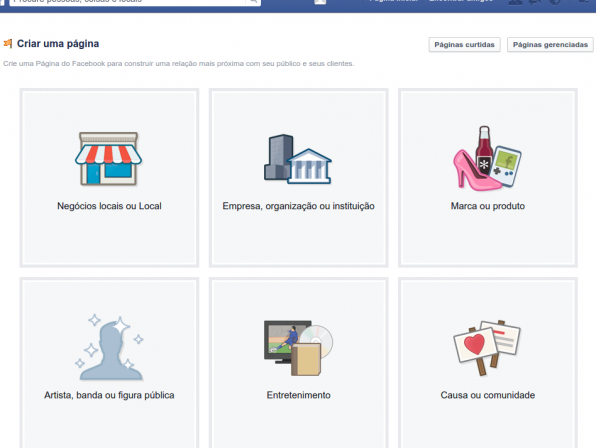
Task: Click the storefront icon for local business
Action: pyautogui.click(x=108, y=158)
